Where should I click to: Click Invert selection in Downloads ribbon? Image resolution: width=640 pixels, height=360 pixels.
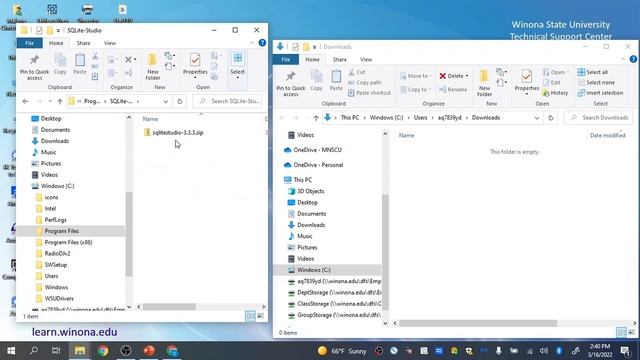pyautogui.click(x=600, y=93)
